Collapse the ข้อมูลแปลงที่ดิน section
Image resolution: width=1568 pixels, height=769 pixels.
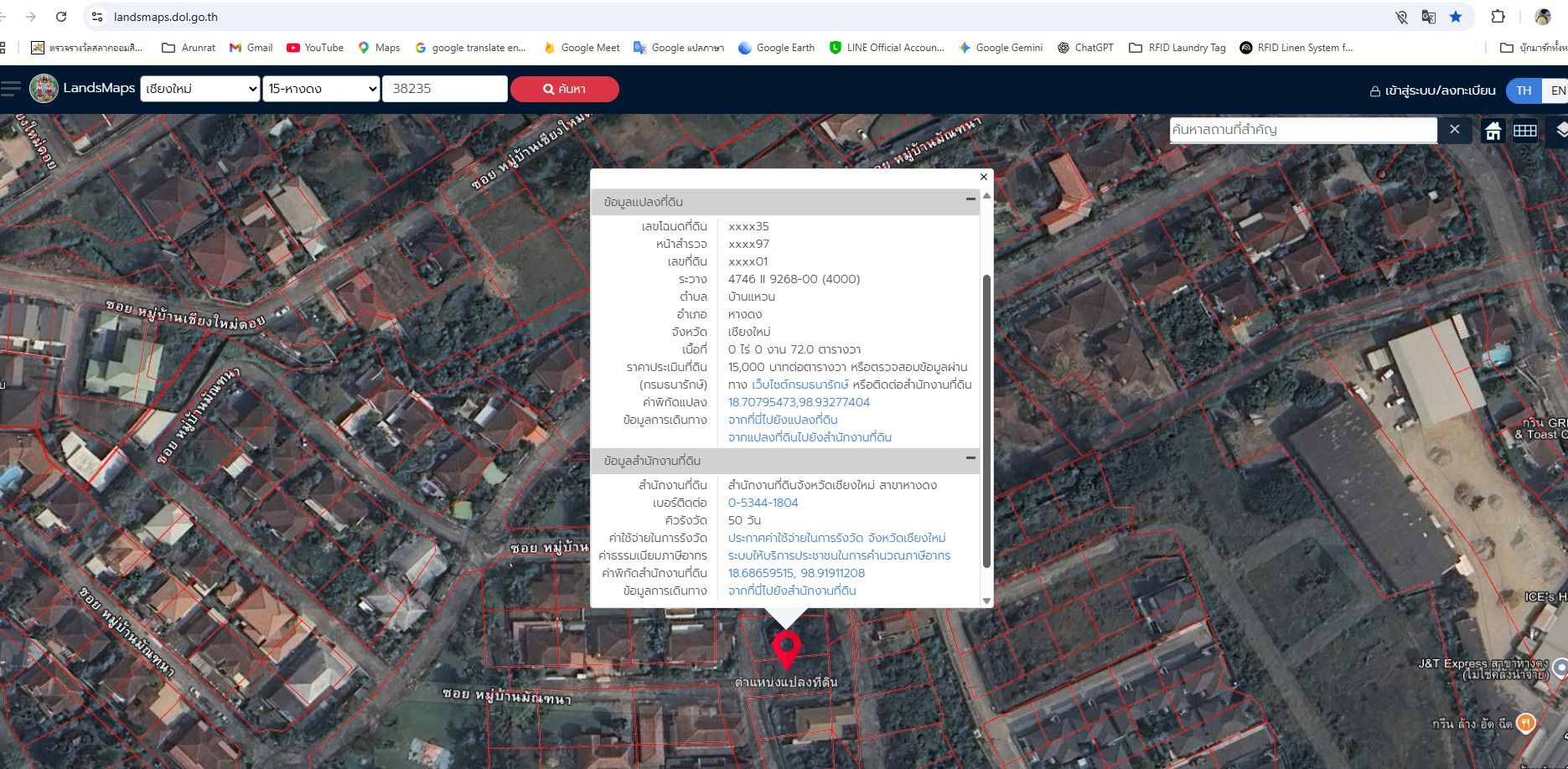click(x=970, y=199)
